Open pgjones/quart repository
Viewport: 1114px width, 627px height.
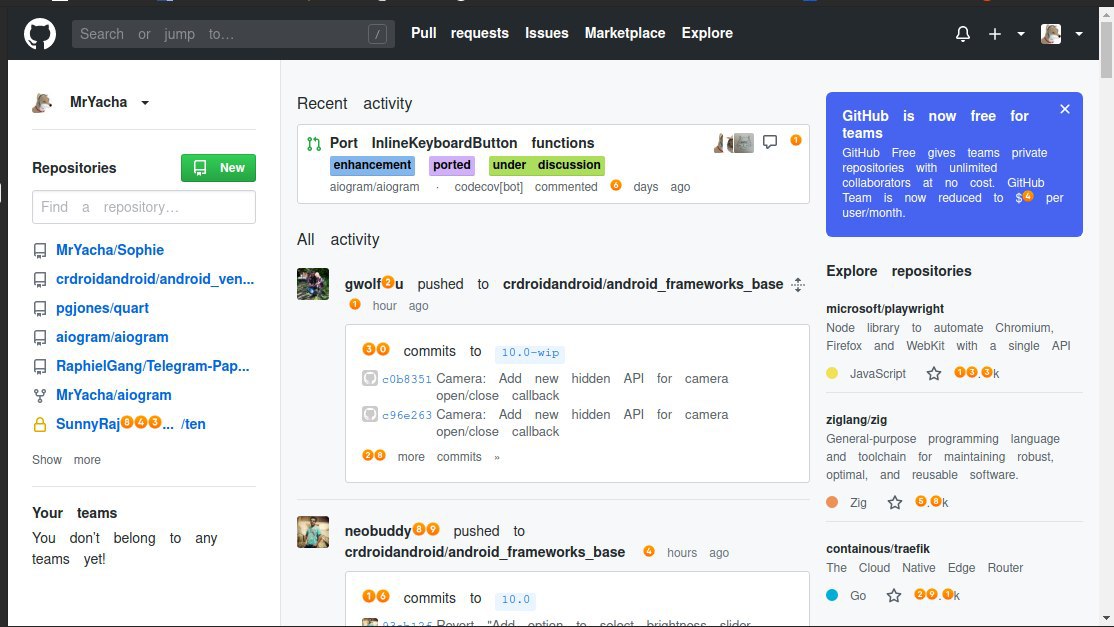point(102,308)
